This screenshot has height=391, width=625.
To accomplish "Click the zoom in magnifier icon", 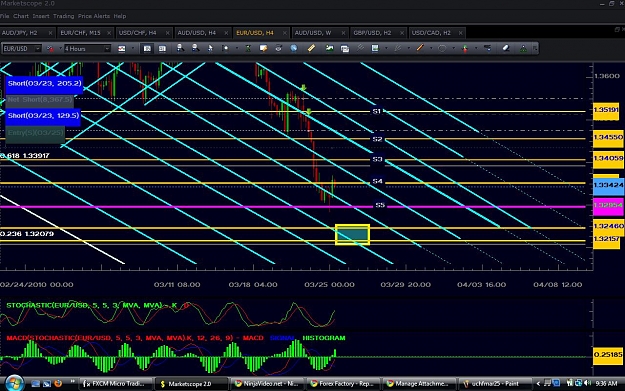I will [x=180, y=48].
